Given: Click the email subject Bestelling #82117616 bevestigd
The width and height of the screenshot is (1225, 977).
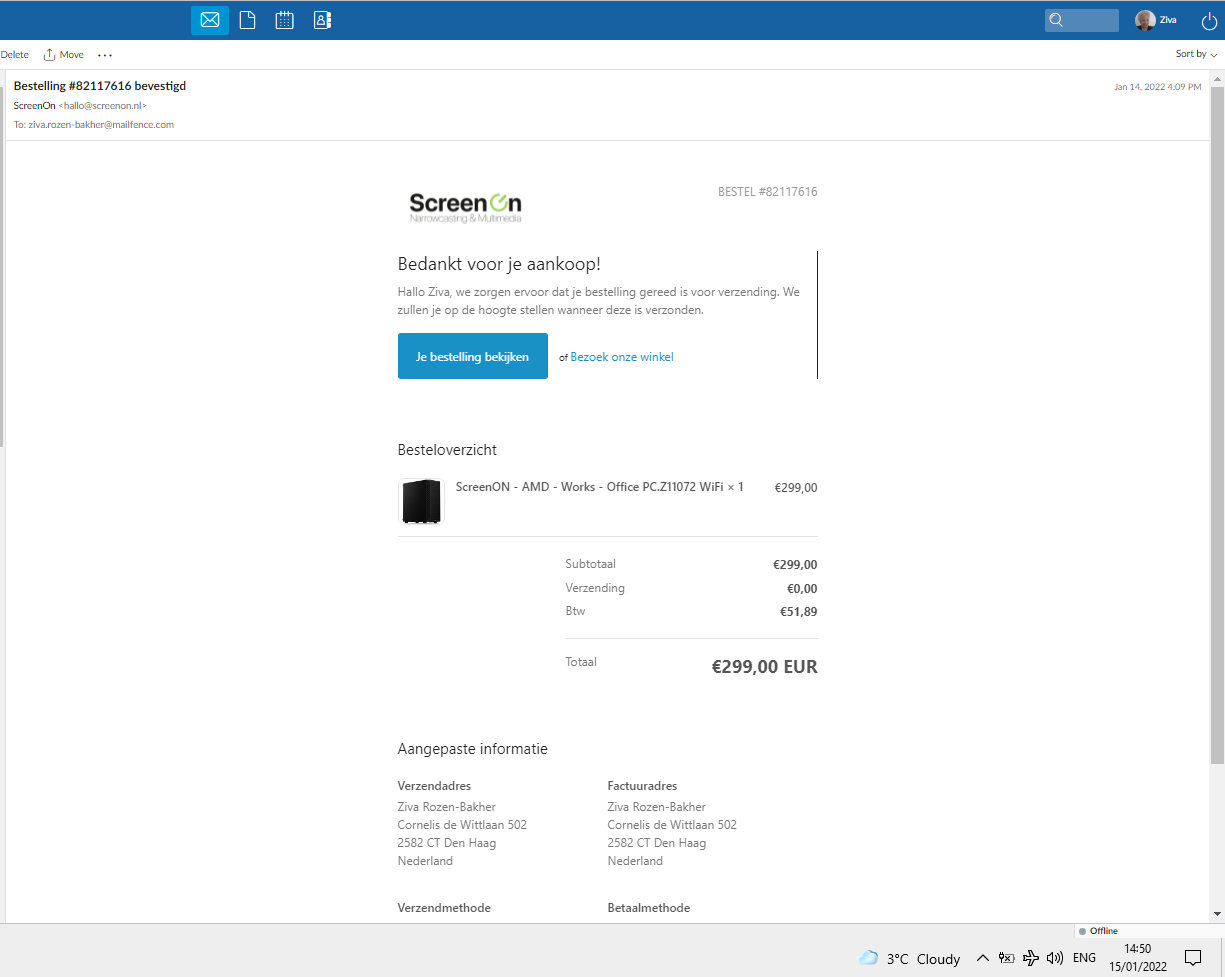Looking at the screenshot, I should pyautogui.click(x=100, y=86).
